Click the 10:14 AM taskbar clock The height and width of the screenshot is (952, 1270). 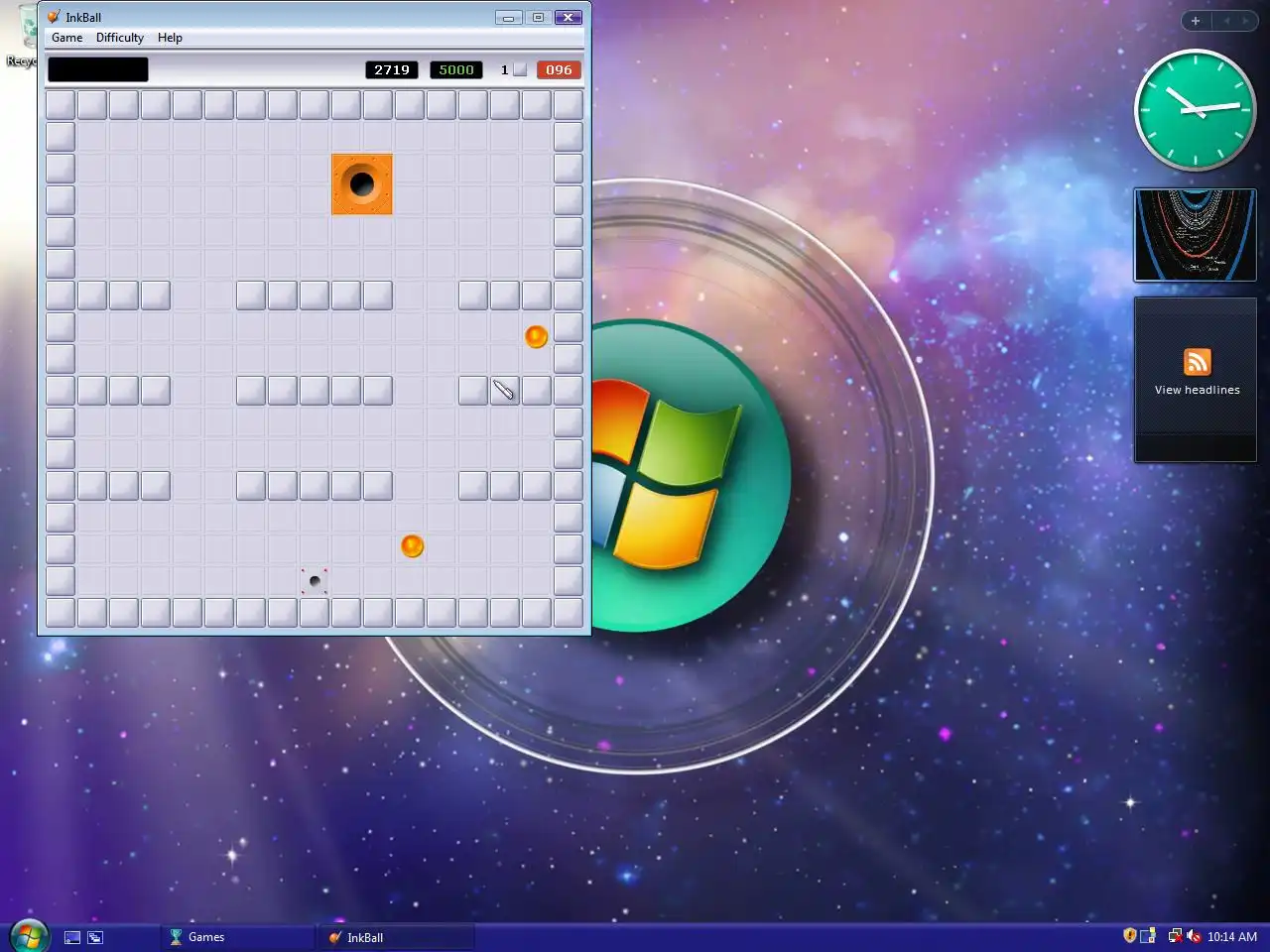click(1232, 937)
